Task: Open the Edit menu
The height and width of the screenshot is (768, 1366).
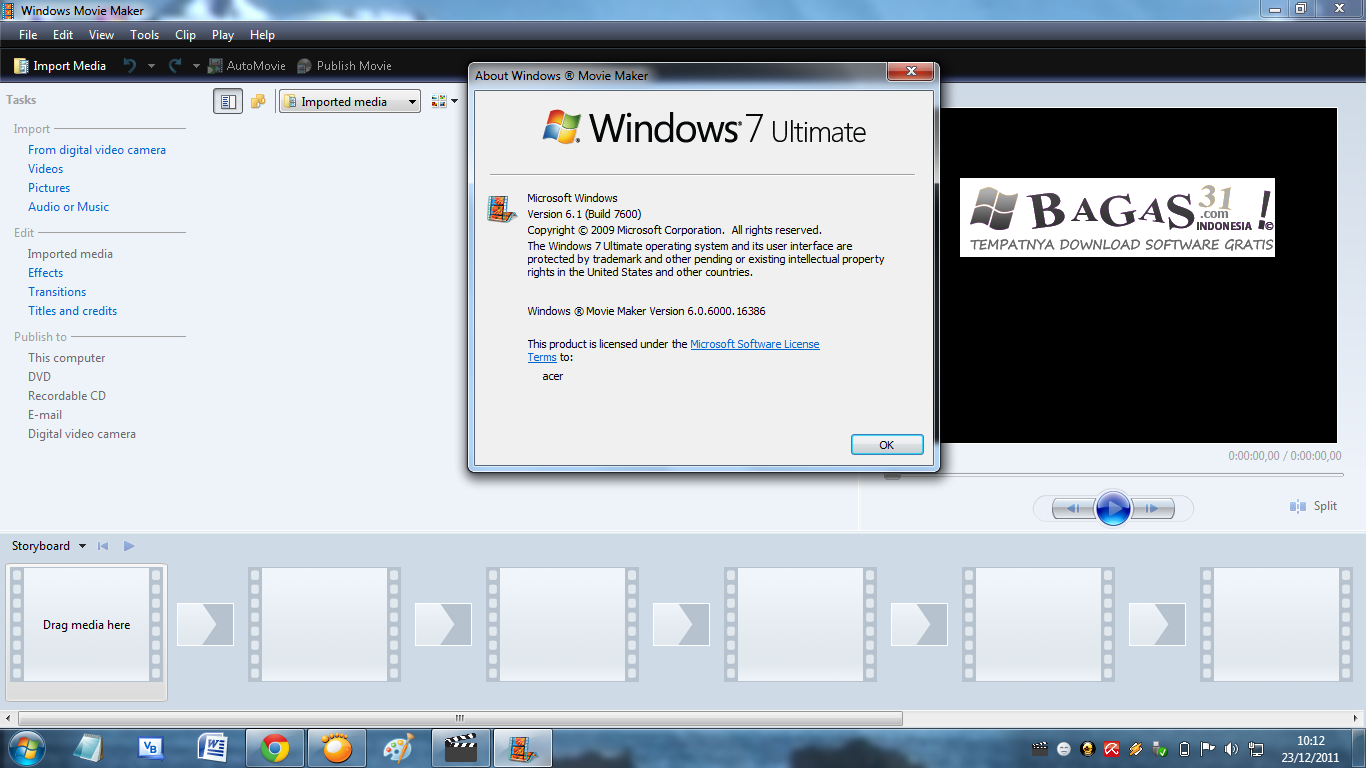Action: (63, 34)
